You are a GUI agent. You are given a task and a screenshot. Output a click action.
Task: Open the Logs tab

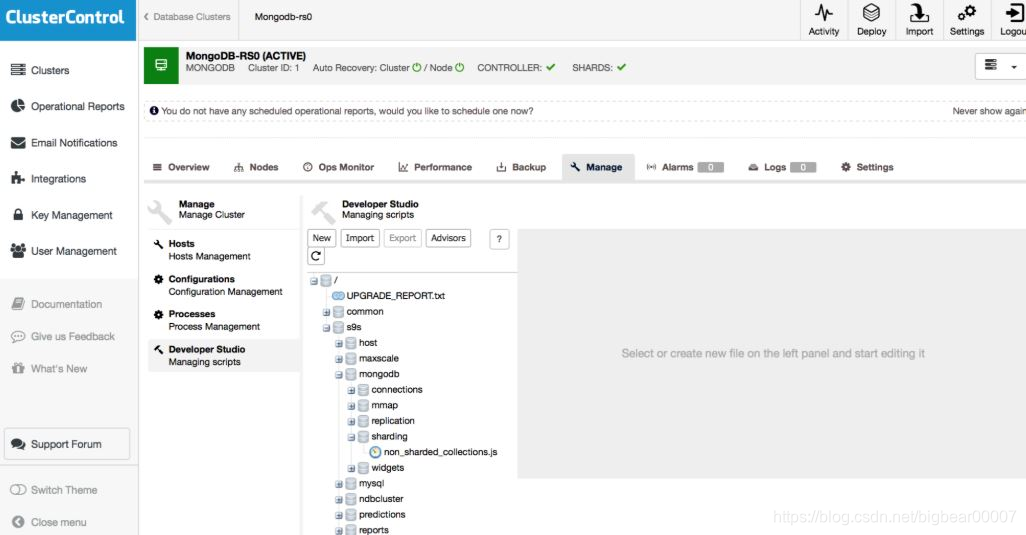coord(782,167)
